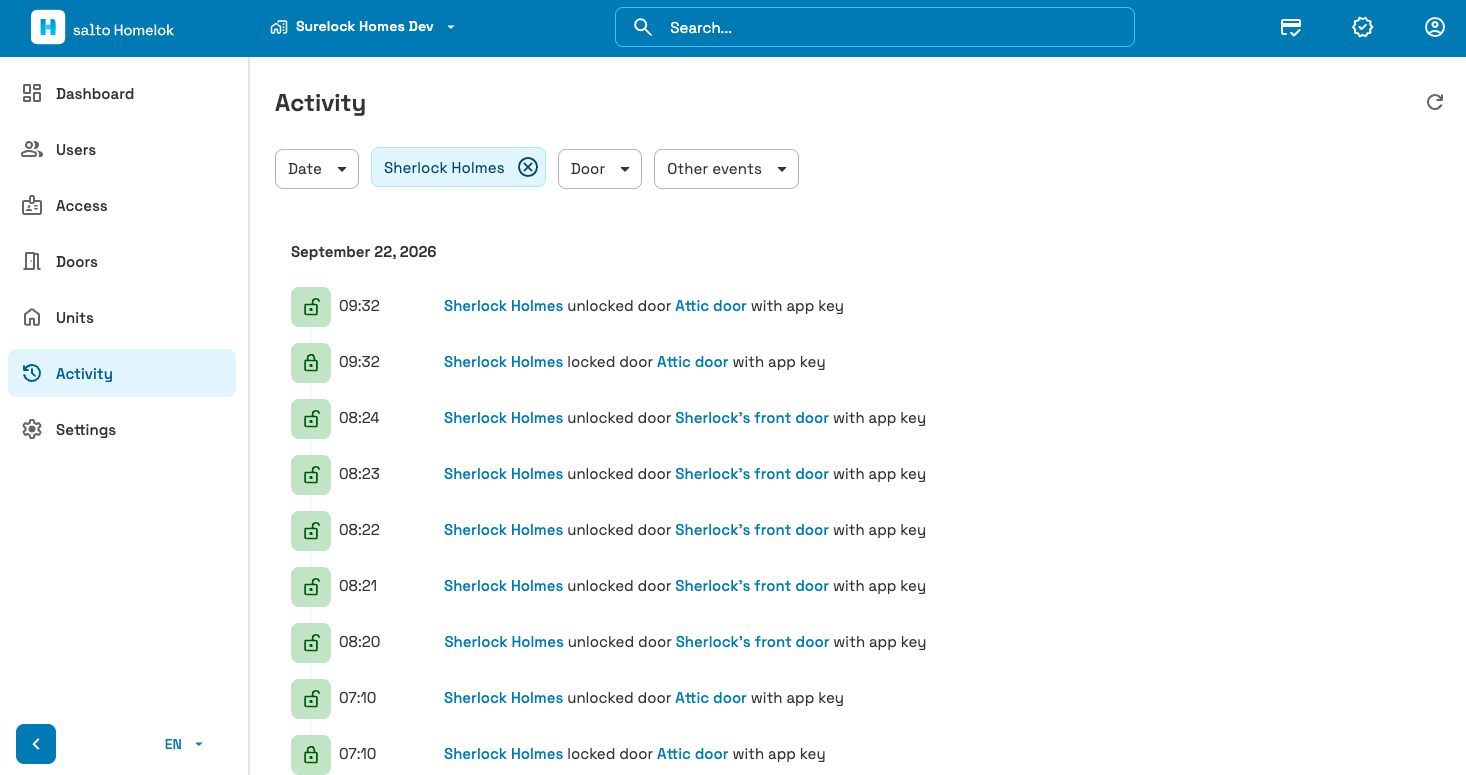Click the unlock icon for the 09:32 unlocked entry

pos(311,306)
